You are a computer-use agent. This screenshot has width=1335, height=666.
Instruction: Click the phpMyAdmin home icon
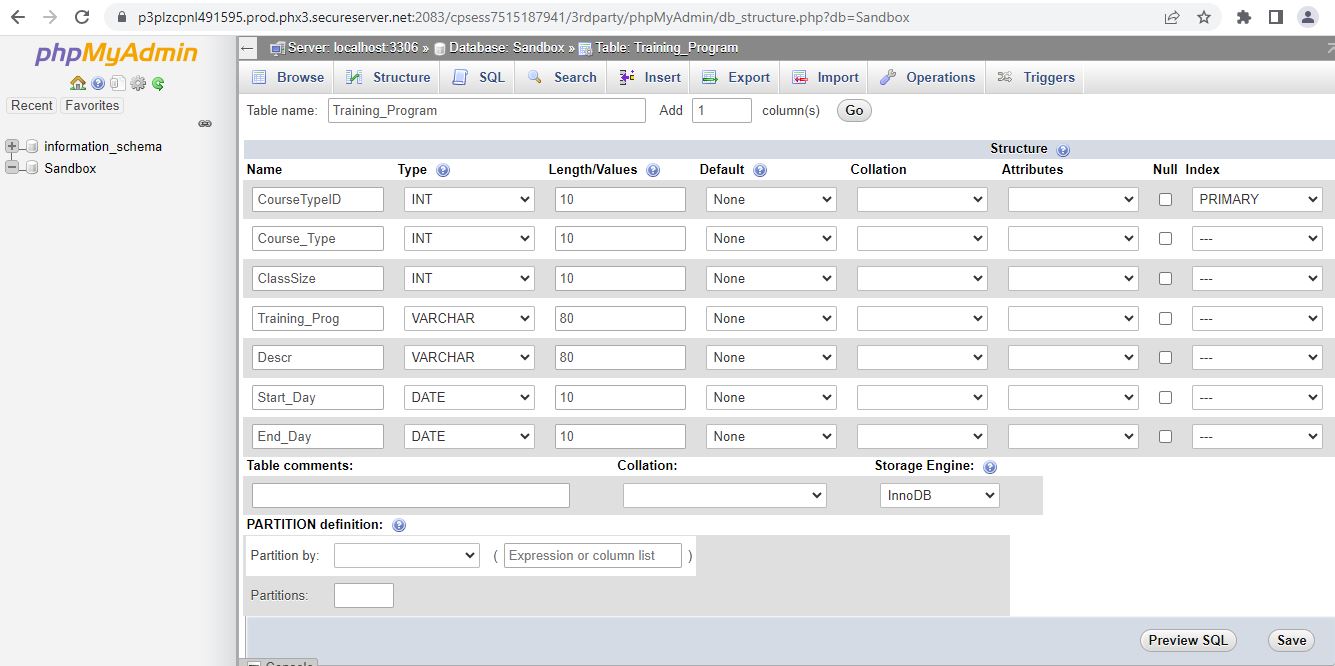pyautogui.click(x=78, y=83)
